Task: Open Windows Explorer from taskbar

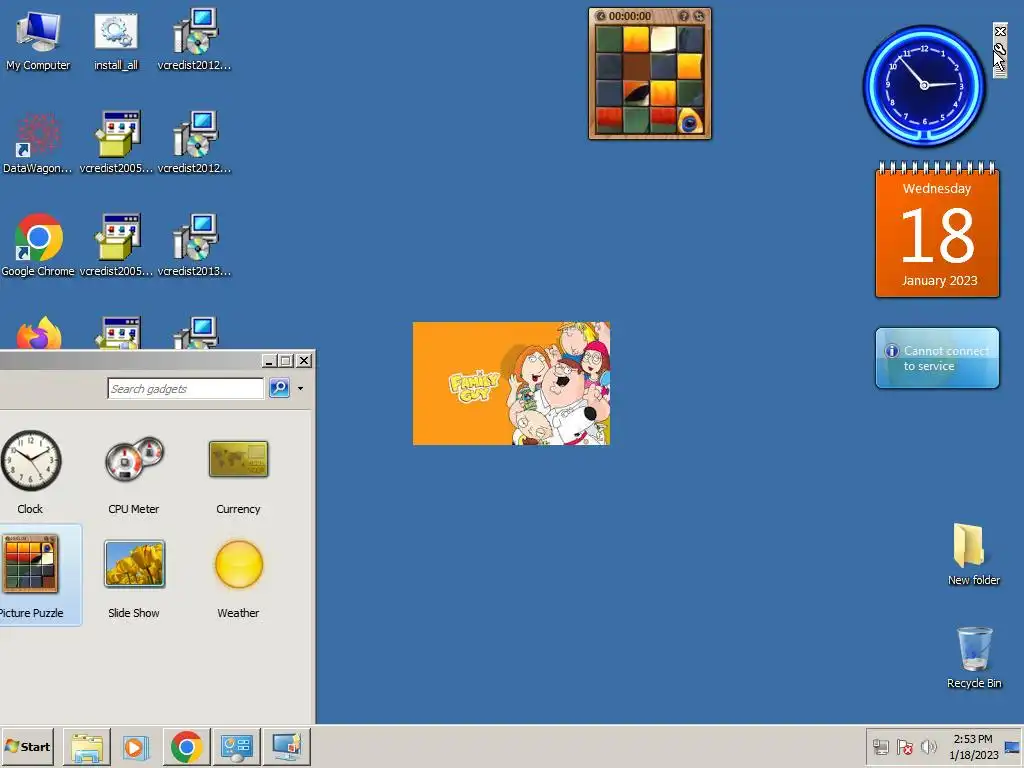Action: [x=86, y=746]
